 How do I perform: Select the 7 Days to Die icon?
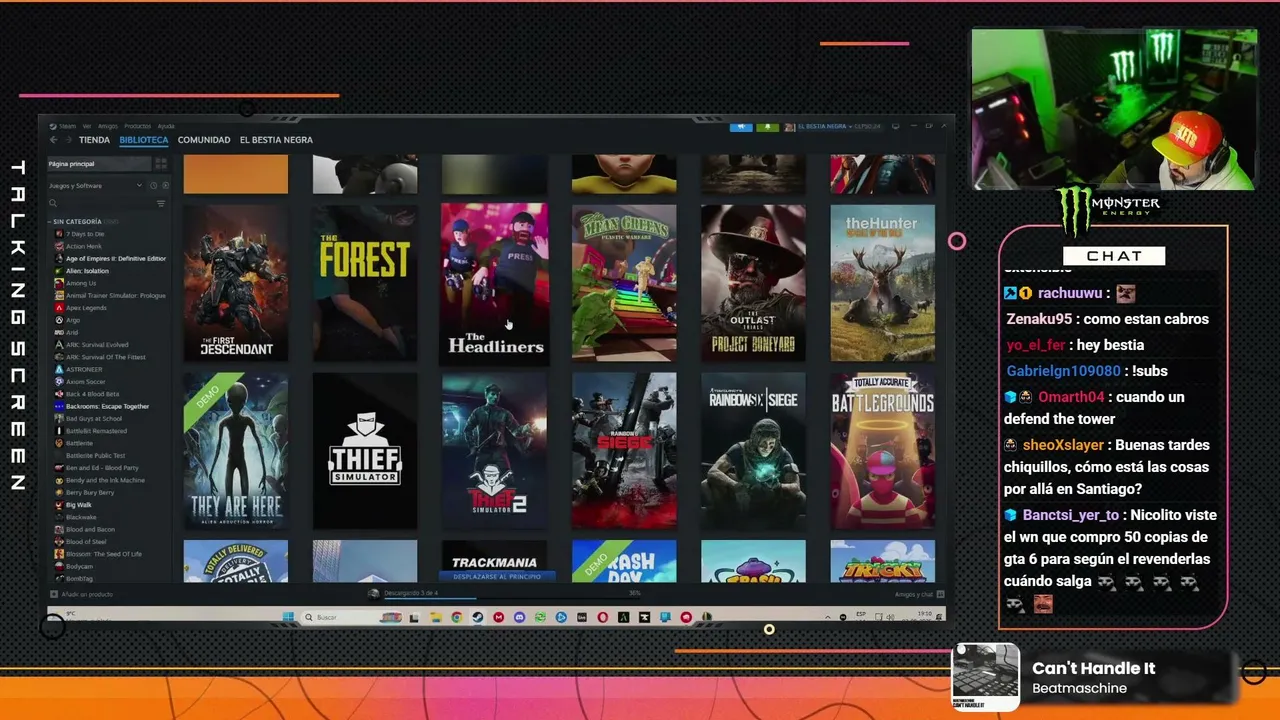(x=59, y=234)
